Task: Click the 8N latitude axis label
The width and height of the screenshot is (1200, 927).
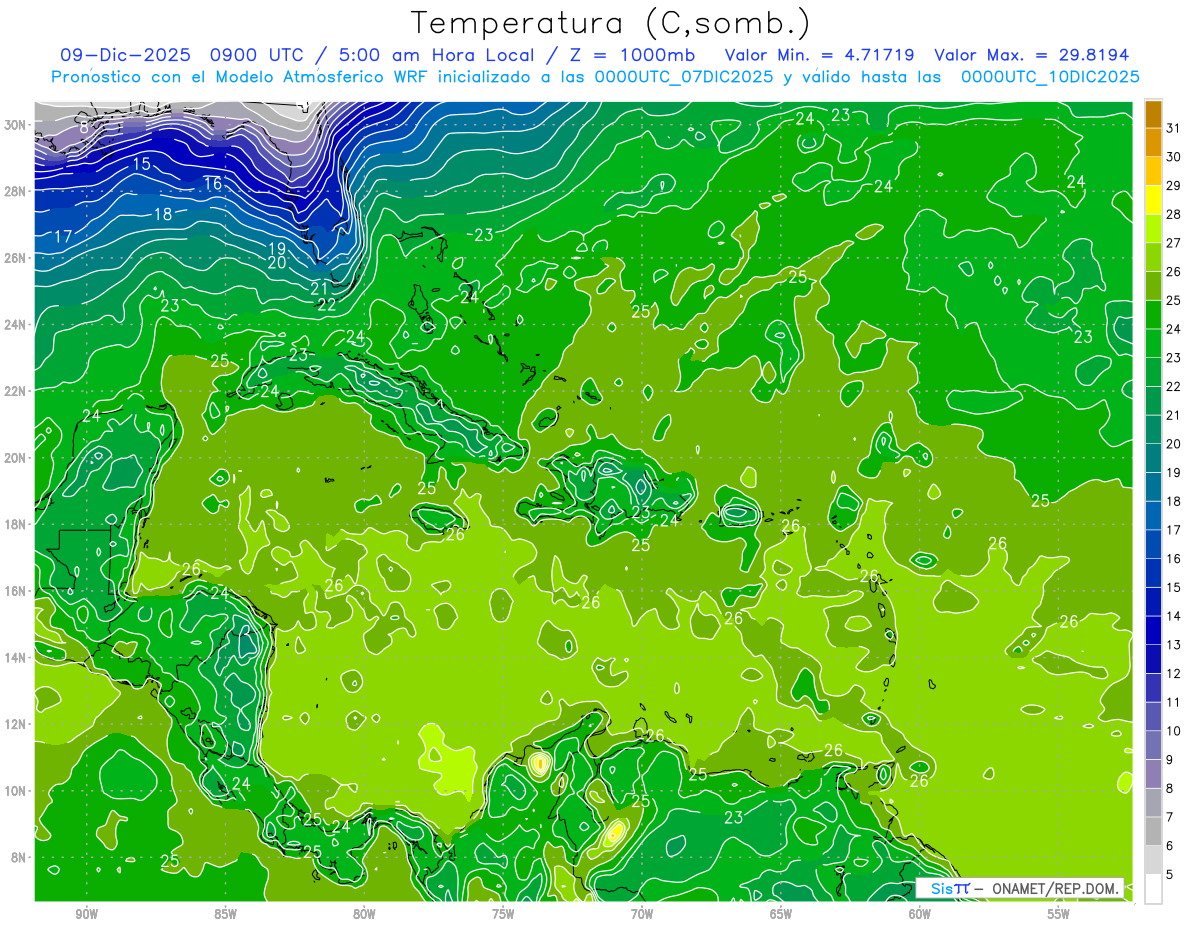Action: [x=19, y=858]
